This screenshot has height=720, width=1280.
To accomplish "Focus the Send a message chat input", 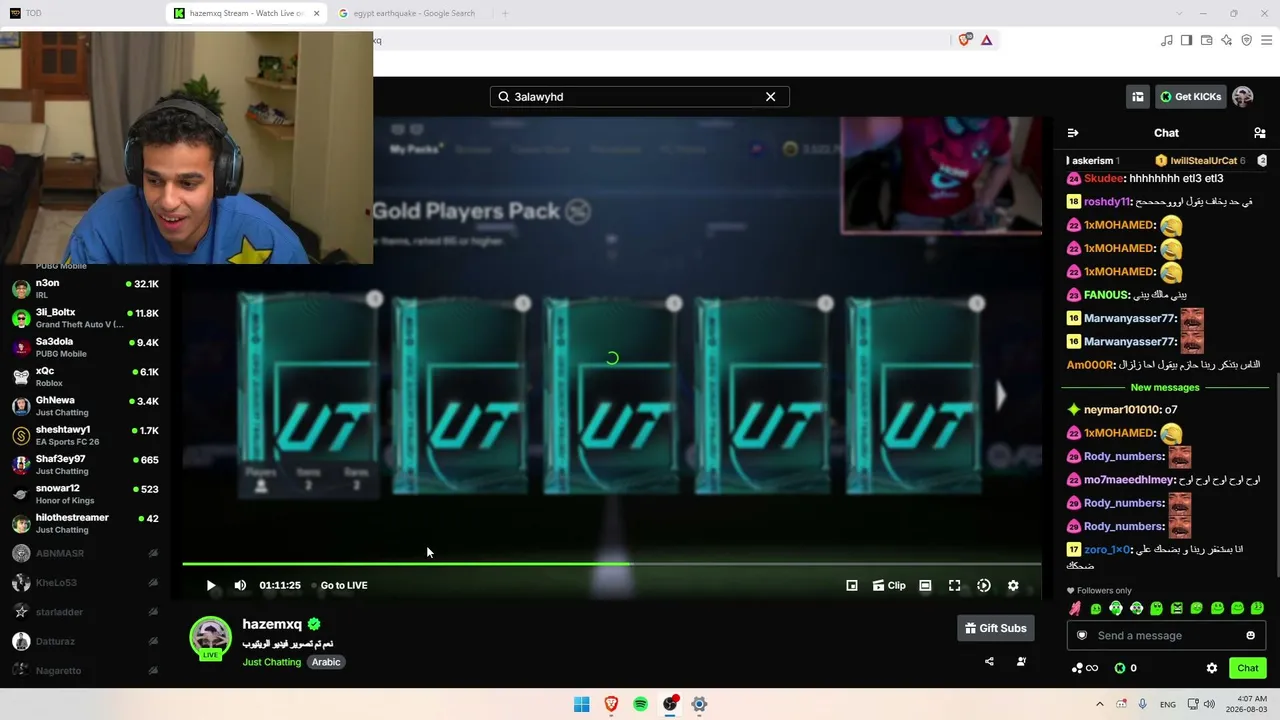I will point(1166,636).
